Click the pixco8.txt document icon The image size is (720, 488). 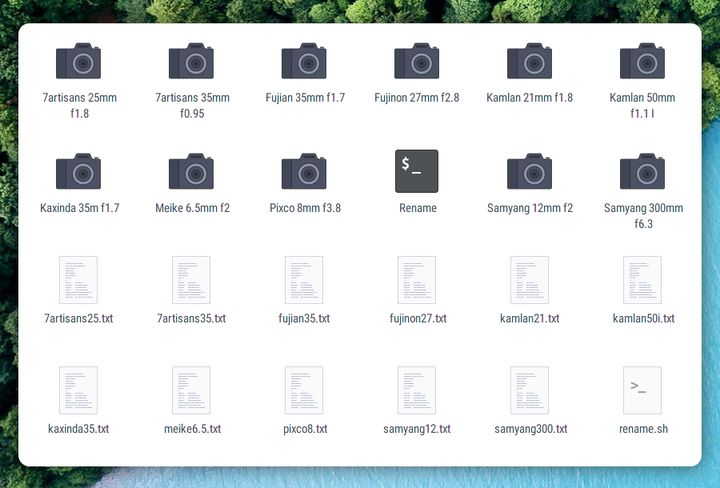pyautogui.click(x=304, y=390)
